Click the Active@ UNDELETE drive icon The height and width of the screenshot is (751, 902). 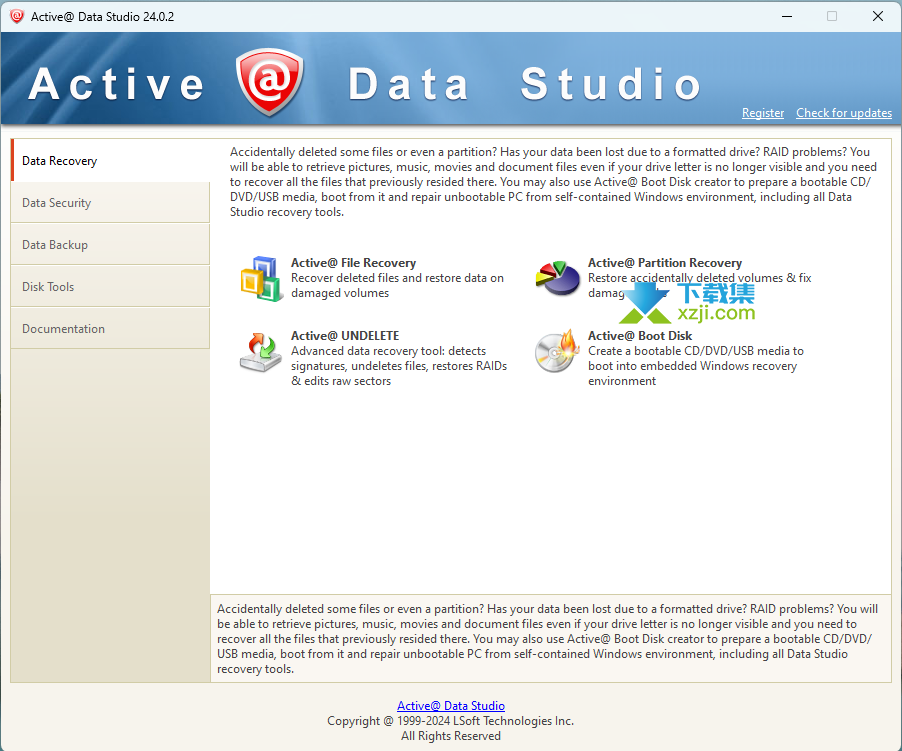(x=261, y=352)
